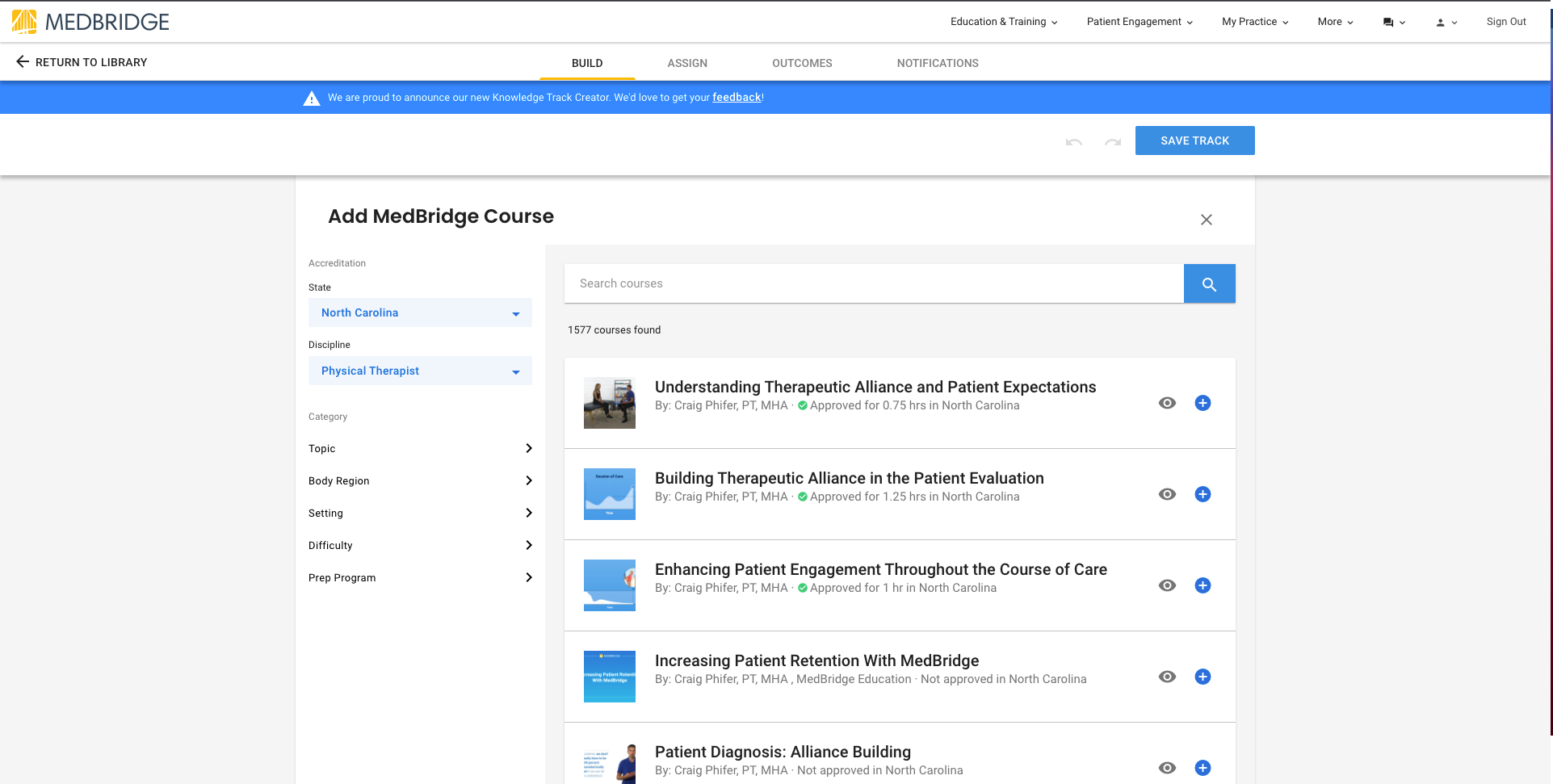Expand the Setting category filter
The width and height of the screenshot is (1553, 784).
(x=420, y=513)
